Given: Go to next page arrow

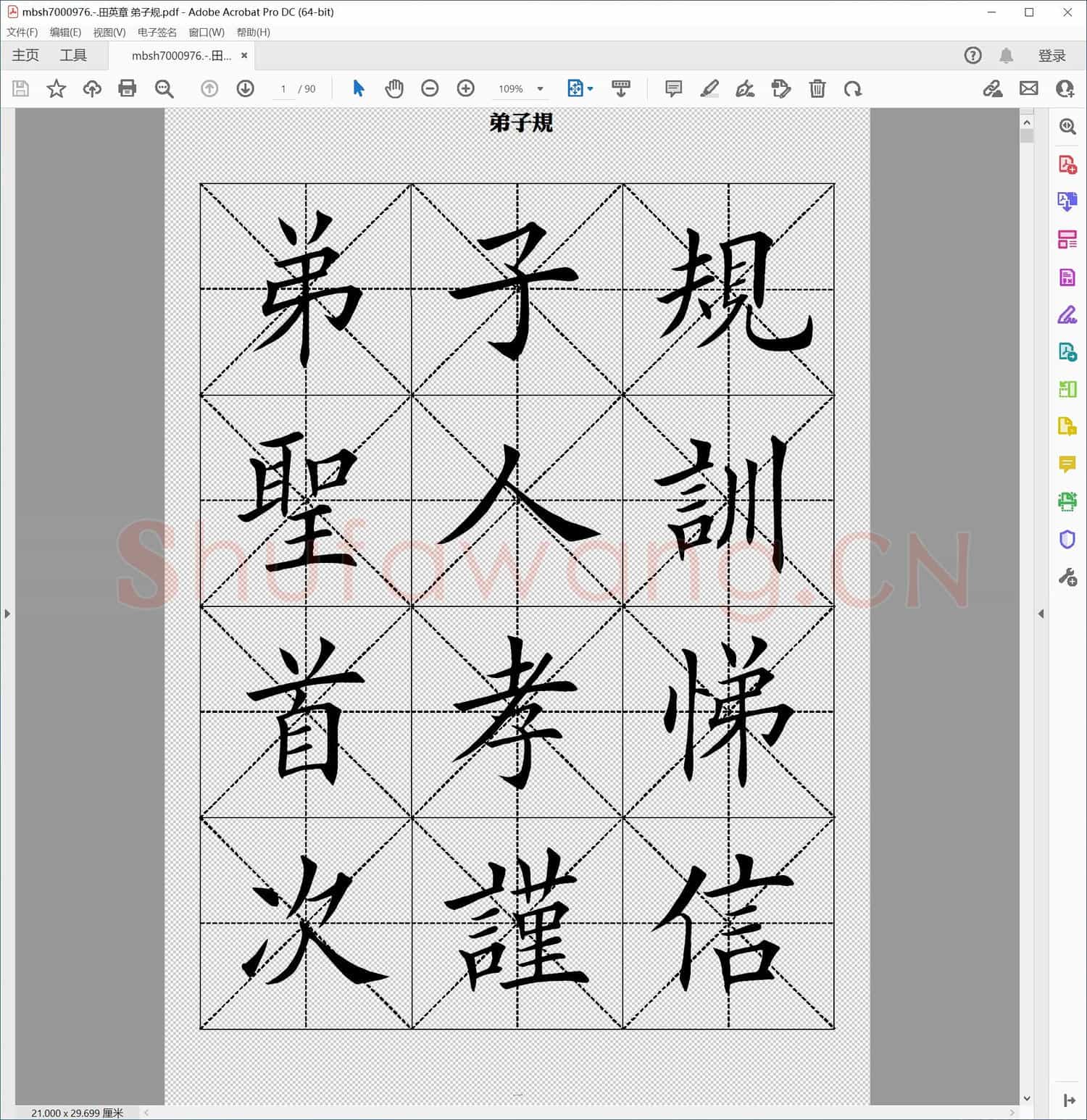Looking at the screenshot, I should tap(245, 88).
